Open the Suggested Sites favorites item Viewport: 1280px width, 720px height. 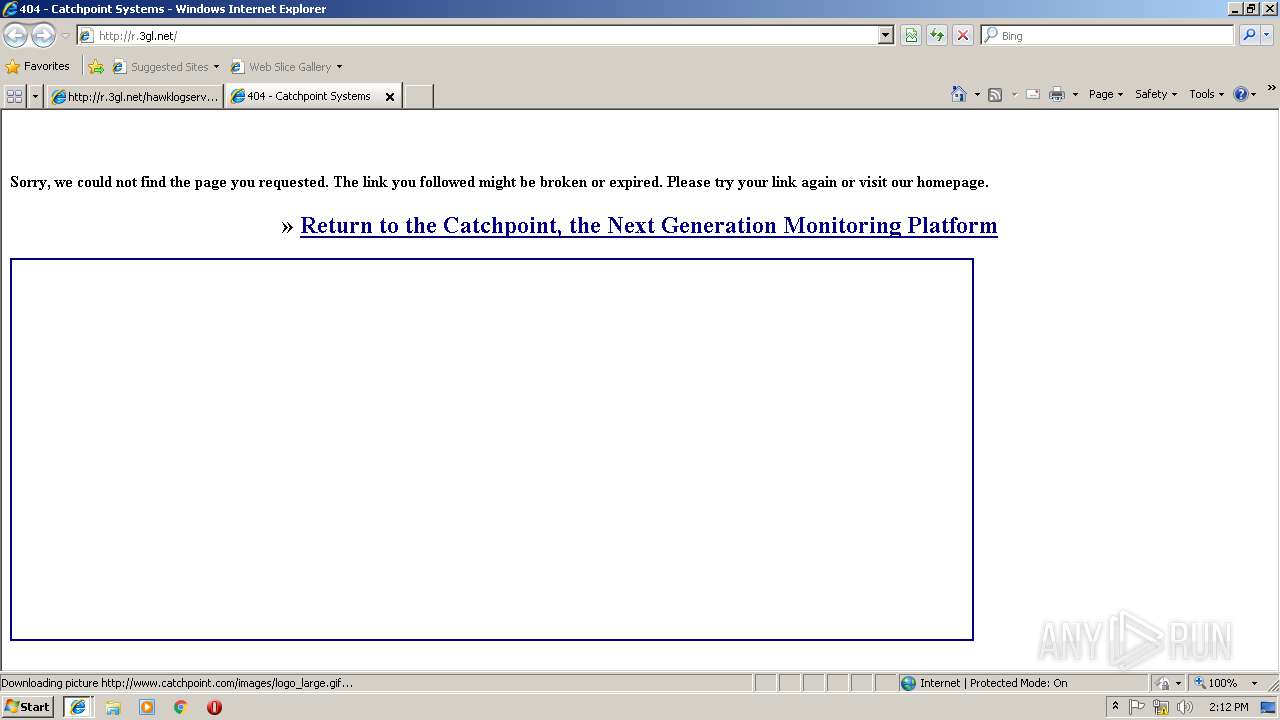click(x=166, y=67)
